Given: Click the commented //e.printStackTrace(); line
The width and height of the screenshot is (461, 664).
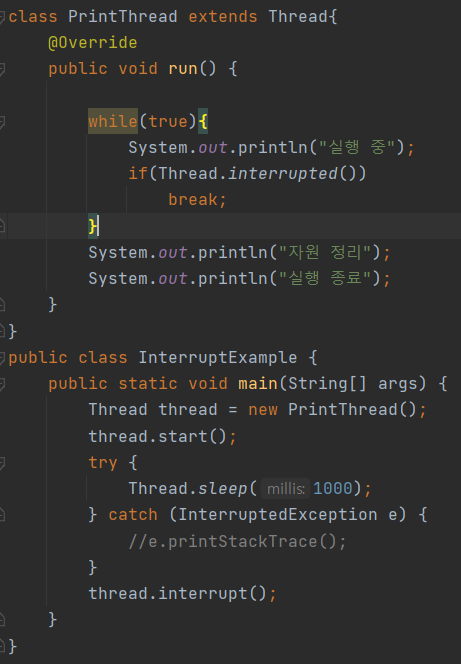Looking at the screenshot, I should click(x=237, y=542).
